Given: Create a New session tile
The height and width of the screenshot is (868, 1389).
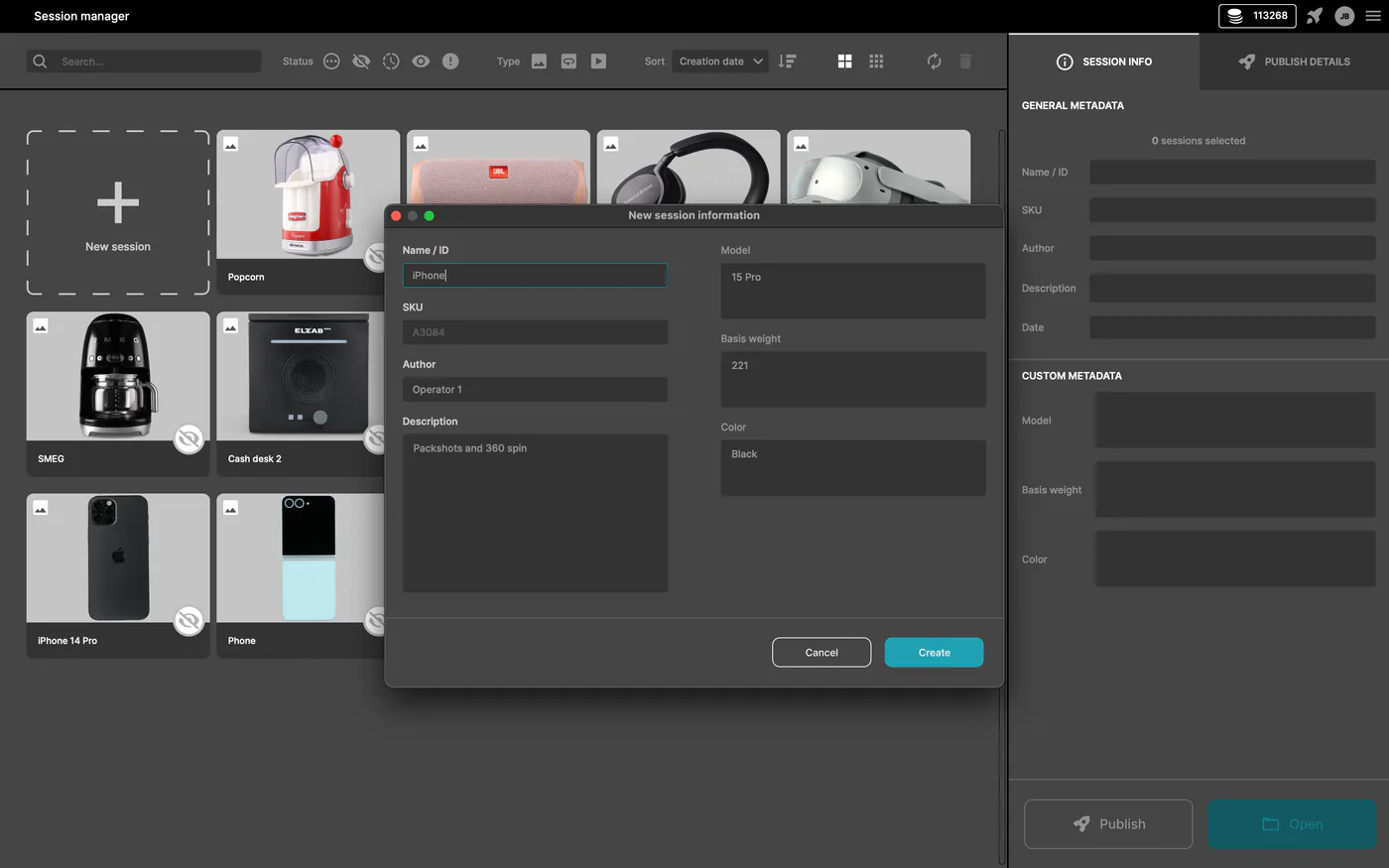Looking at the screenshot, I should click(x=118, y=212).
